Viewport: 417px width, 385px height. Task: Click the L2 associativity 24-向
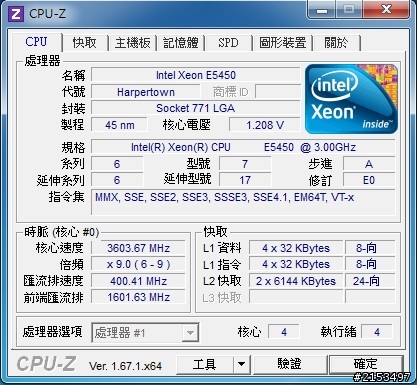tap(370, 281)
